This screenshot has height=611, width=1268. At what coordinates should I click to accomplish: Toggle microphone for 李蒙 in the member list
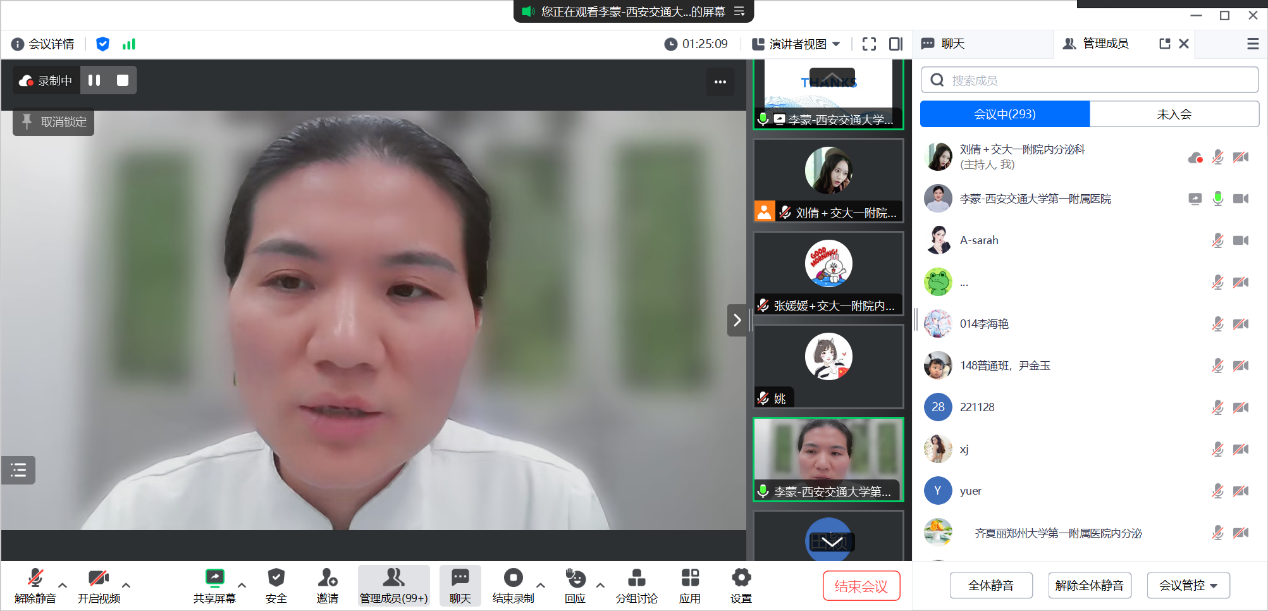pyautogui.click(x=1218, y=199)
